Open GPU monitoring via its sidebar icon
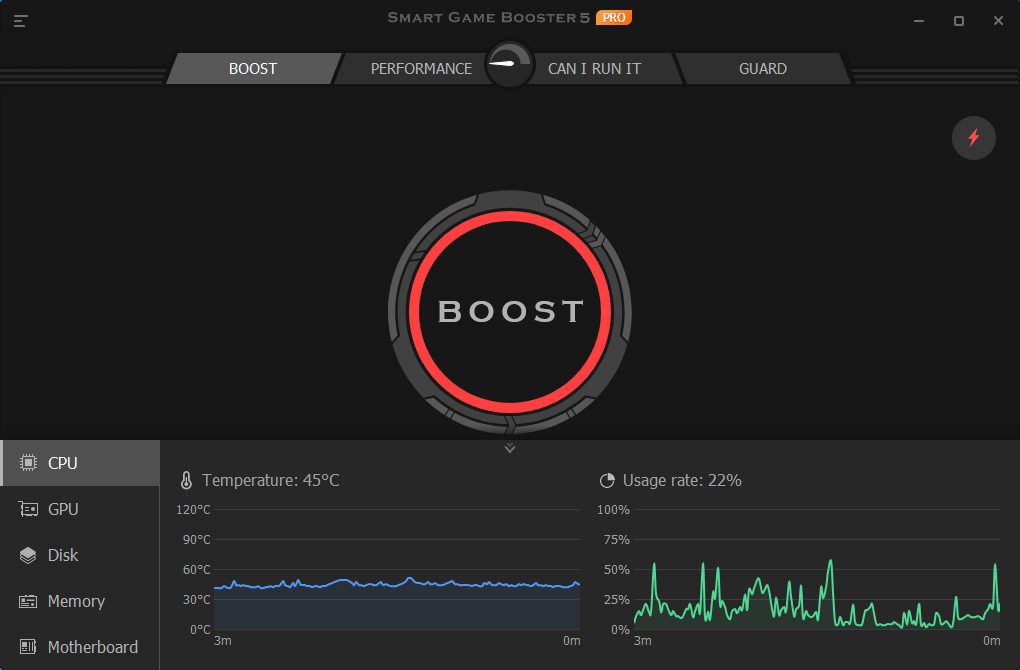Screen dimensions: 1020x670 click(x=31, y=508)
